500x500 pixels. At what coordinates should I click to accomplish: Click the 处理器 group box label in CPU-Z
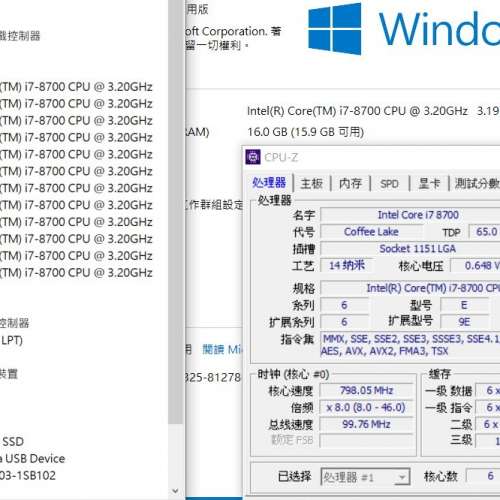[x=274, y=200]
